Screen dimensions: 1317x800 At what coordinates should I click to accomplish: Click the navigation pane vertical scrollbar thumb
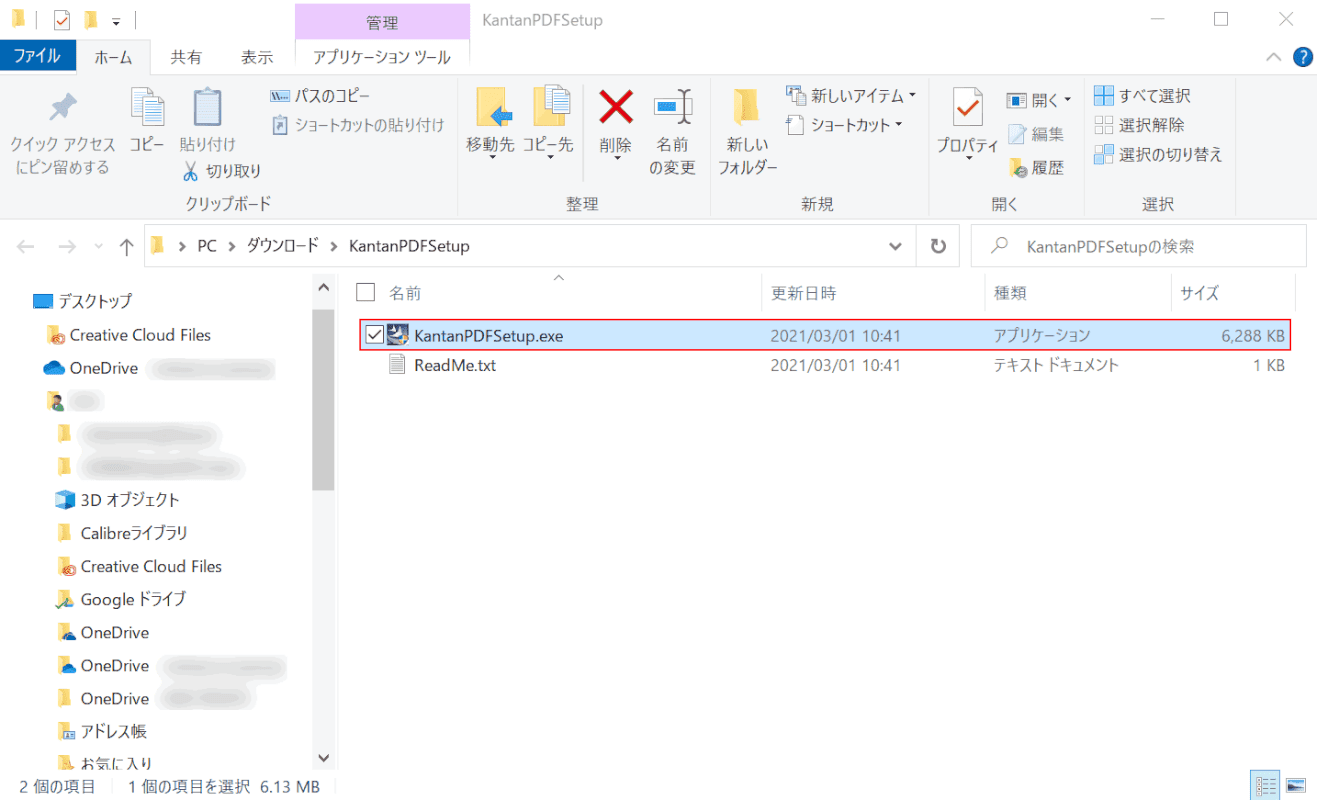click(x=323, y=400)
